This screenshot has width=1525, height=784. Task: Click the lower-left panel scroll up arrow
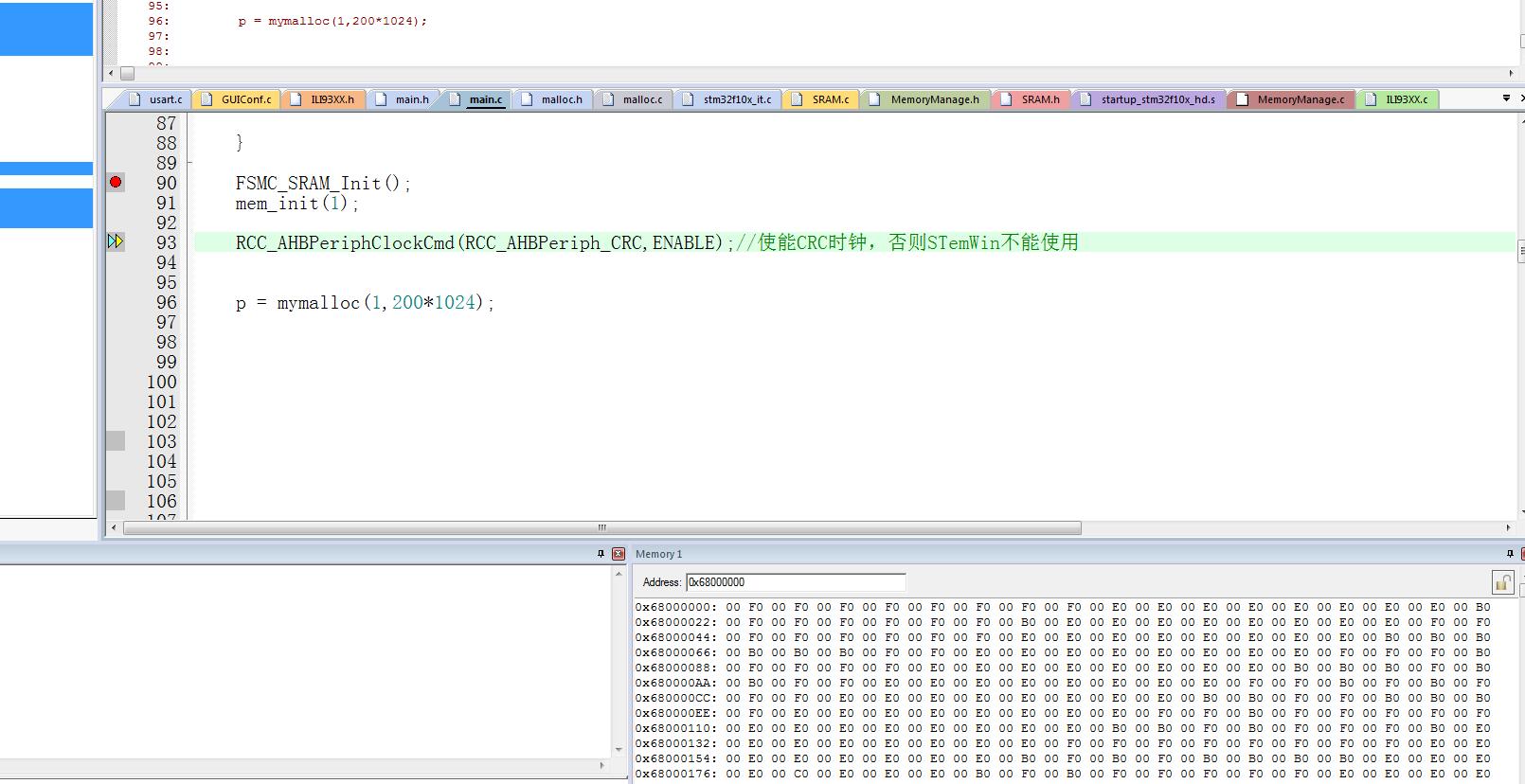click(619, 574)
